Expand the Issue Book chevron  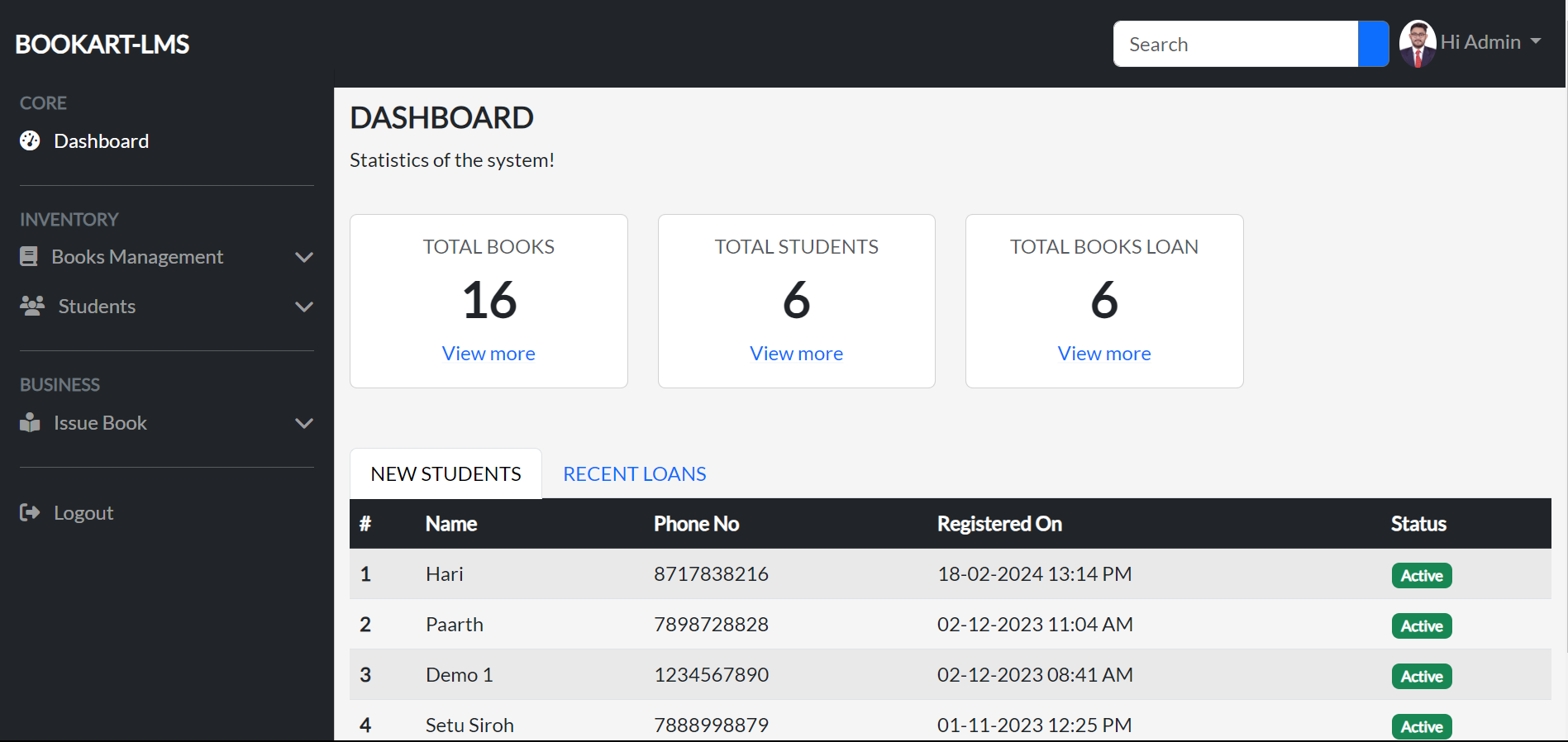click(x=304, y=423)
